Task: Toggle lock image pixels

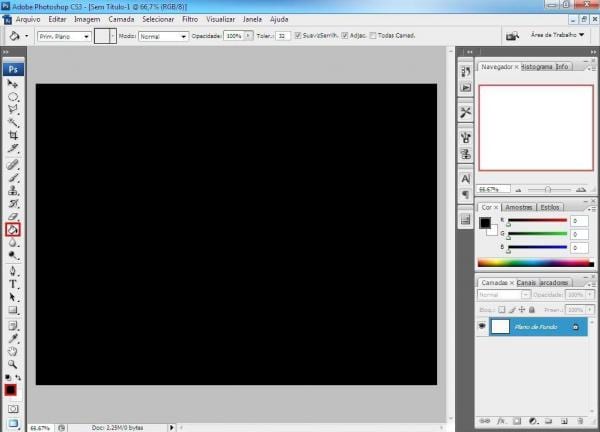Action: click(512, 310)
